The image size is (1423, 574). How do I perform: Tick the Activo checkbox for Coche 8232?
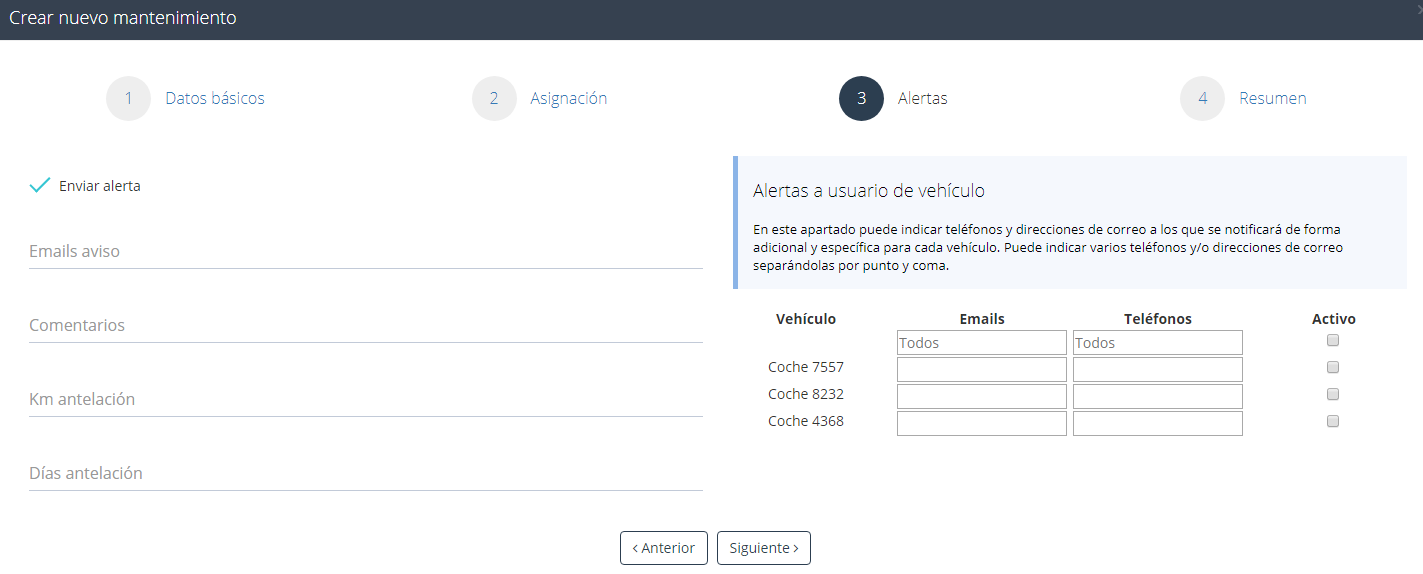tap(1332, 394)
